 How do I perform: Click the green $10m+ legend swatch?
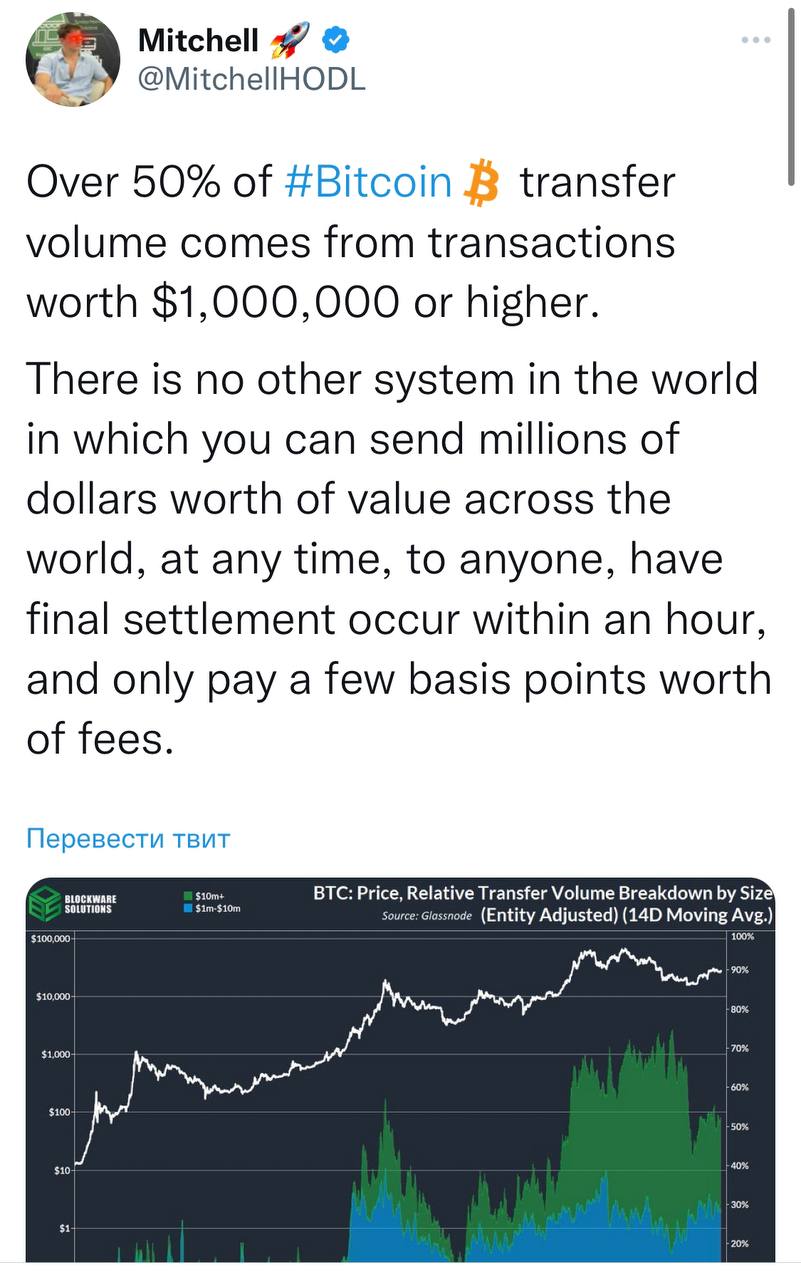[188, 895]
